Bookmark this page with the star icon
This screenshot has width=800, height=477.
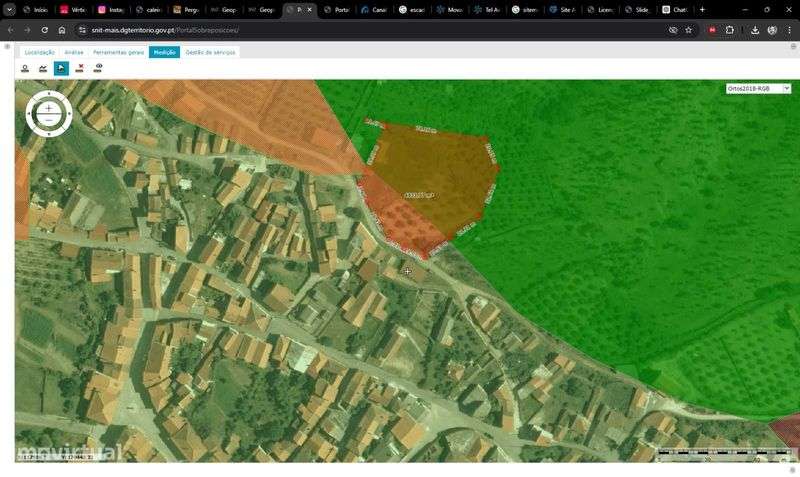688,30
